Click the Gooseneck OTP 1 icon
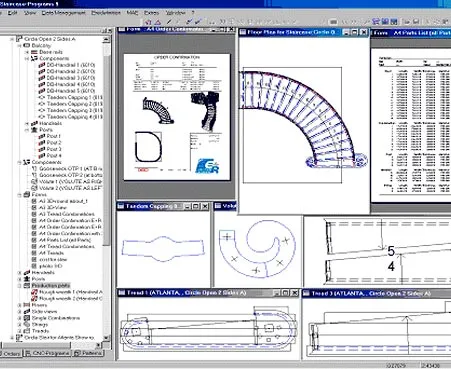The image size is (451, 369). (x=34, y=169)
